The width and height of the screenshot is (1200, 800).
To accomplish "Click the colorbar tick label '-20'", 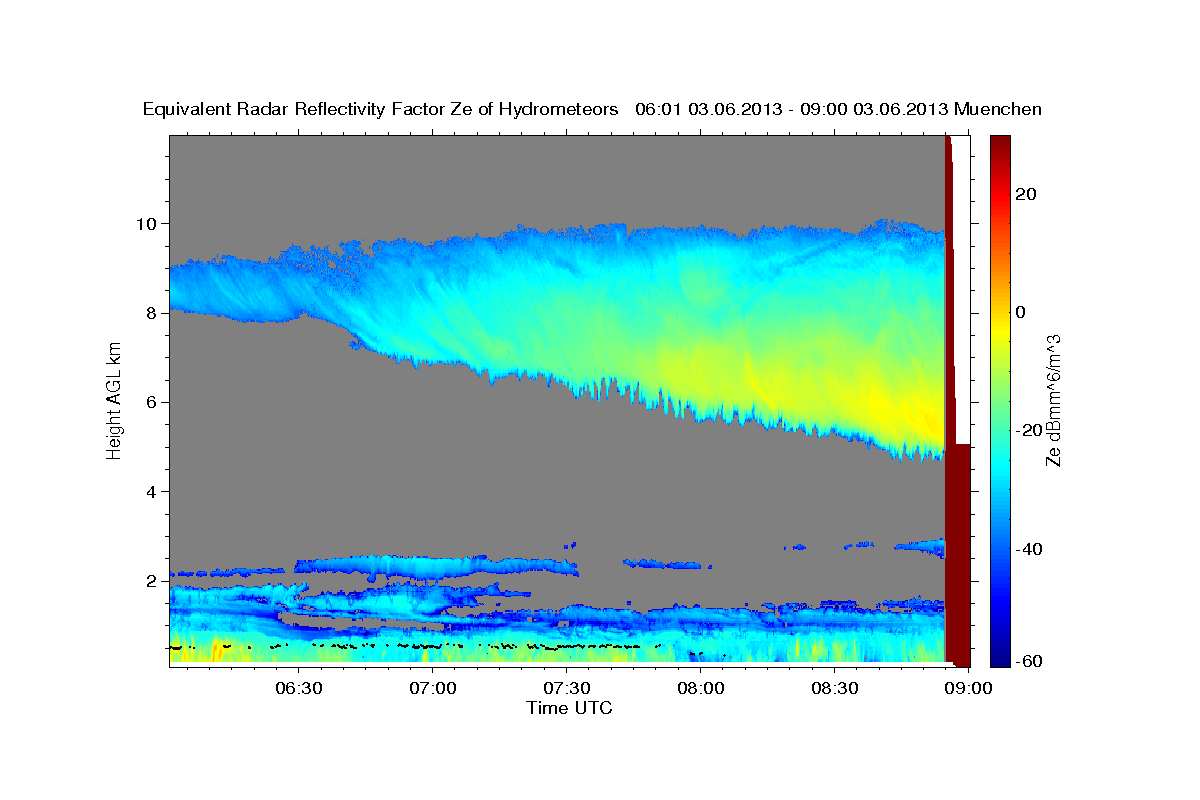I will coord(1028,430).
